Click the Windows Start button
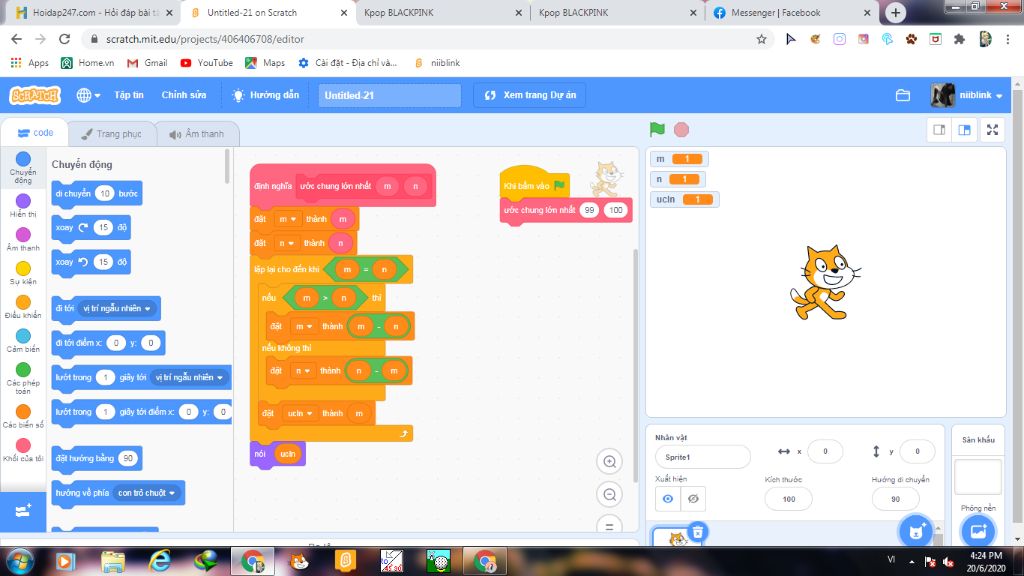This screenshot has width=1024, height=576. tap(20, 562)
